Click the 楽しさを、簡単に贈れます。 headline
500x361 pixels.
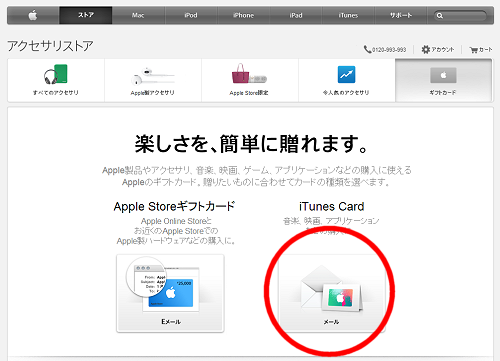252,144
